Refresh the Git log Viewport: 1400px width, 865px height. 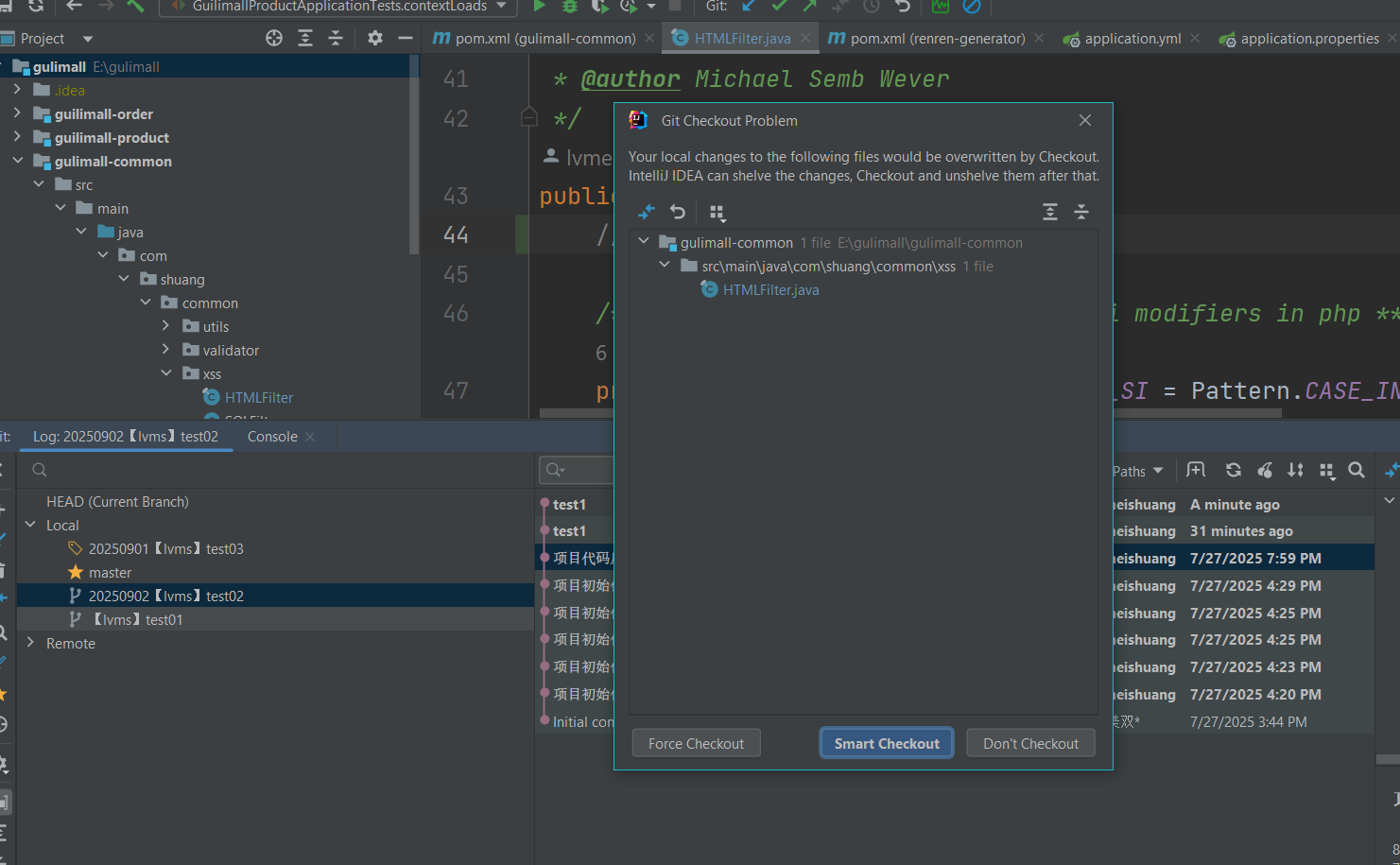coord(1234,470)
